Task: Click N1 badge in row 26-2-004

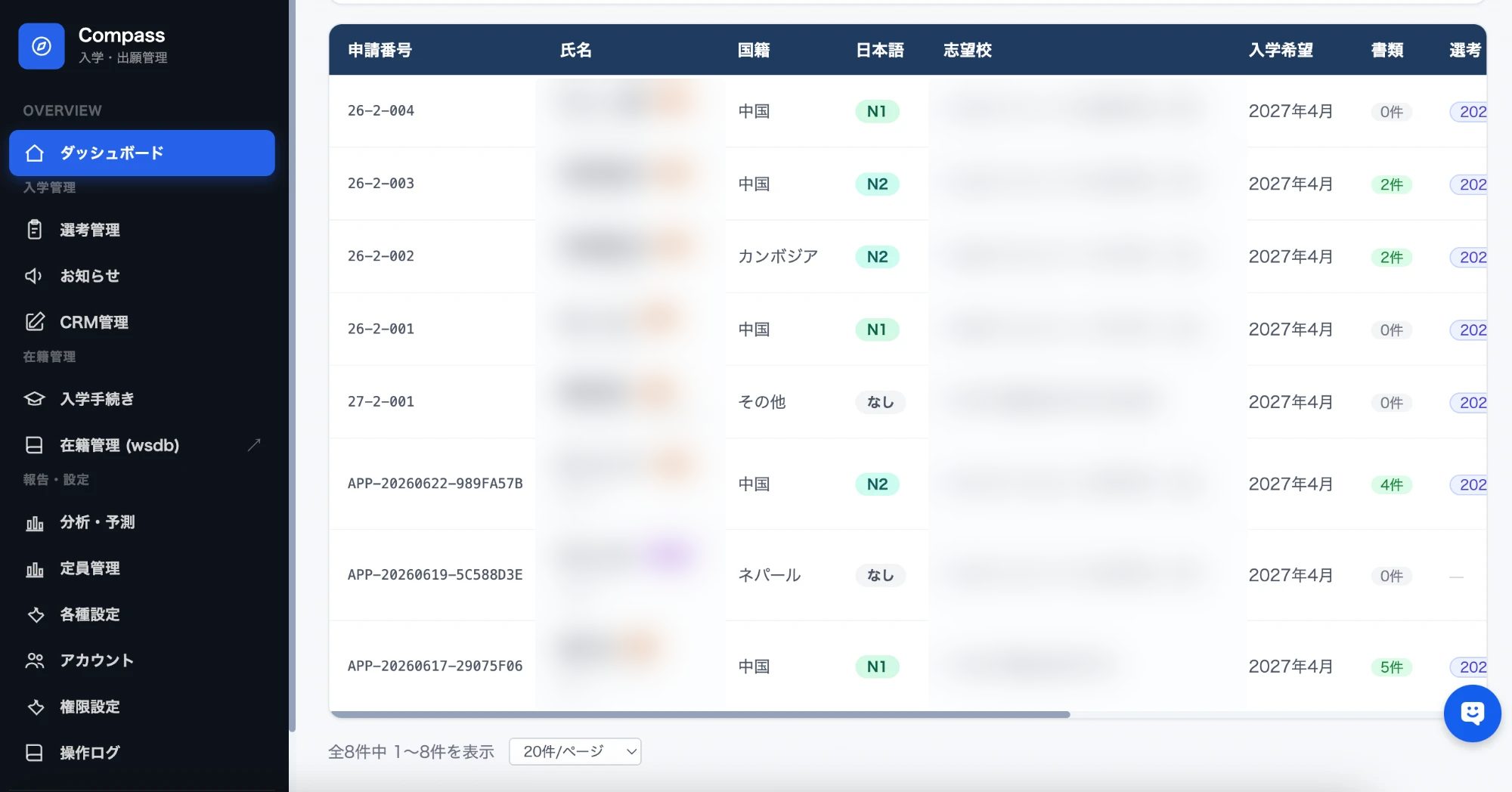Action: tap(877, 112)
